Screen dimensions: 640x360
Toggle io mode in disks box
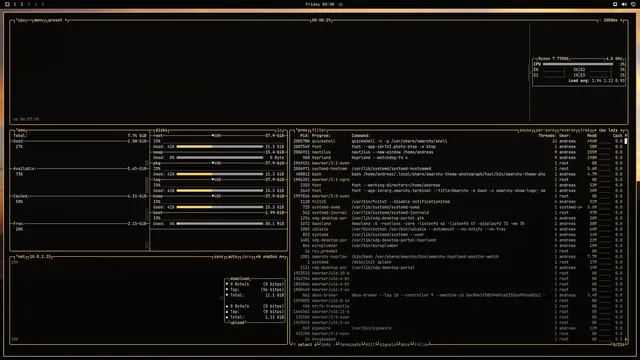click(x=280, y=130)
